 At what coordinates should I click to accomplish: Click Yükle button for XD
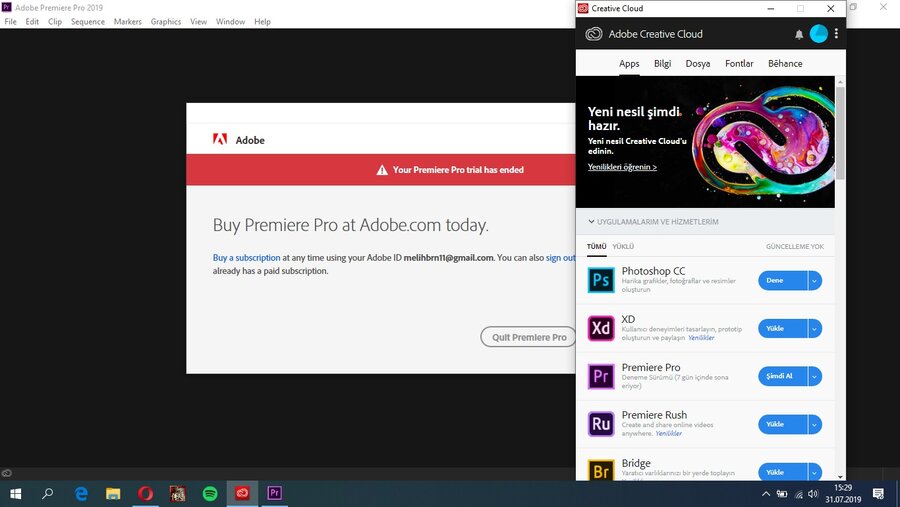pos(782,328)
